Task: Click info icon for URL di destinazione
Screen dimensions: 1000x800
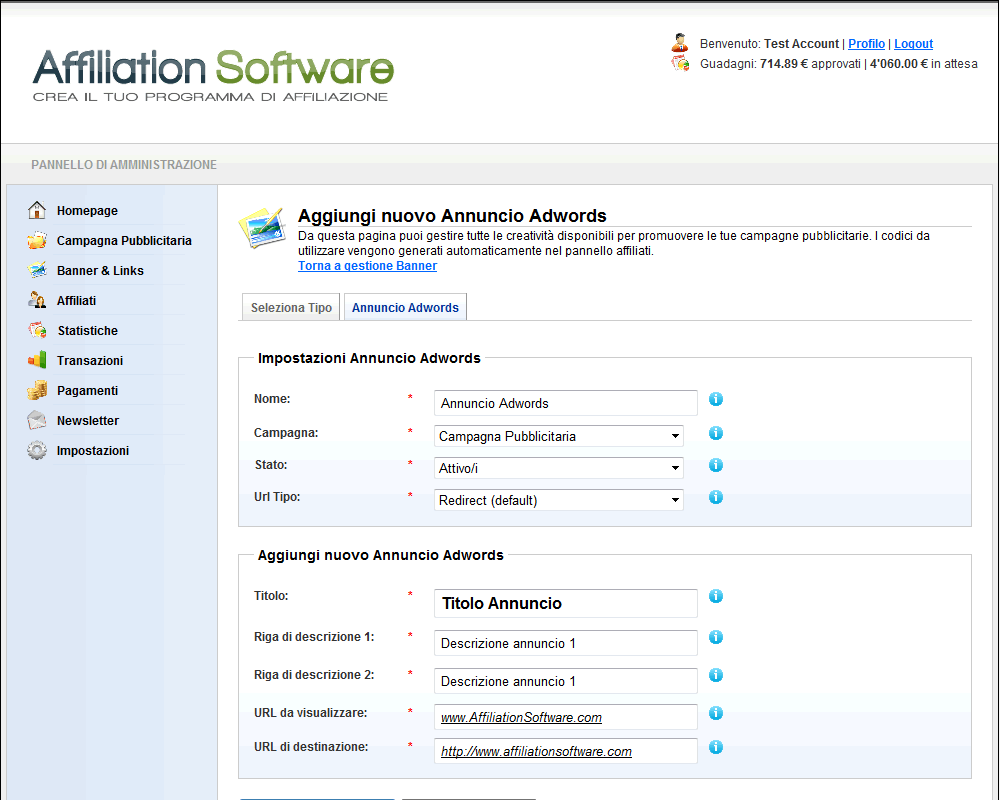Action: click(x=716, y=747)
